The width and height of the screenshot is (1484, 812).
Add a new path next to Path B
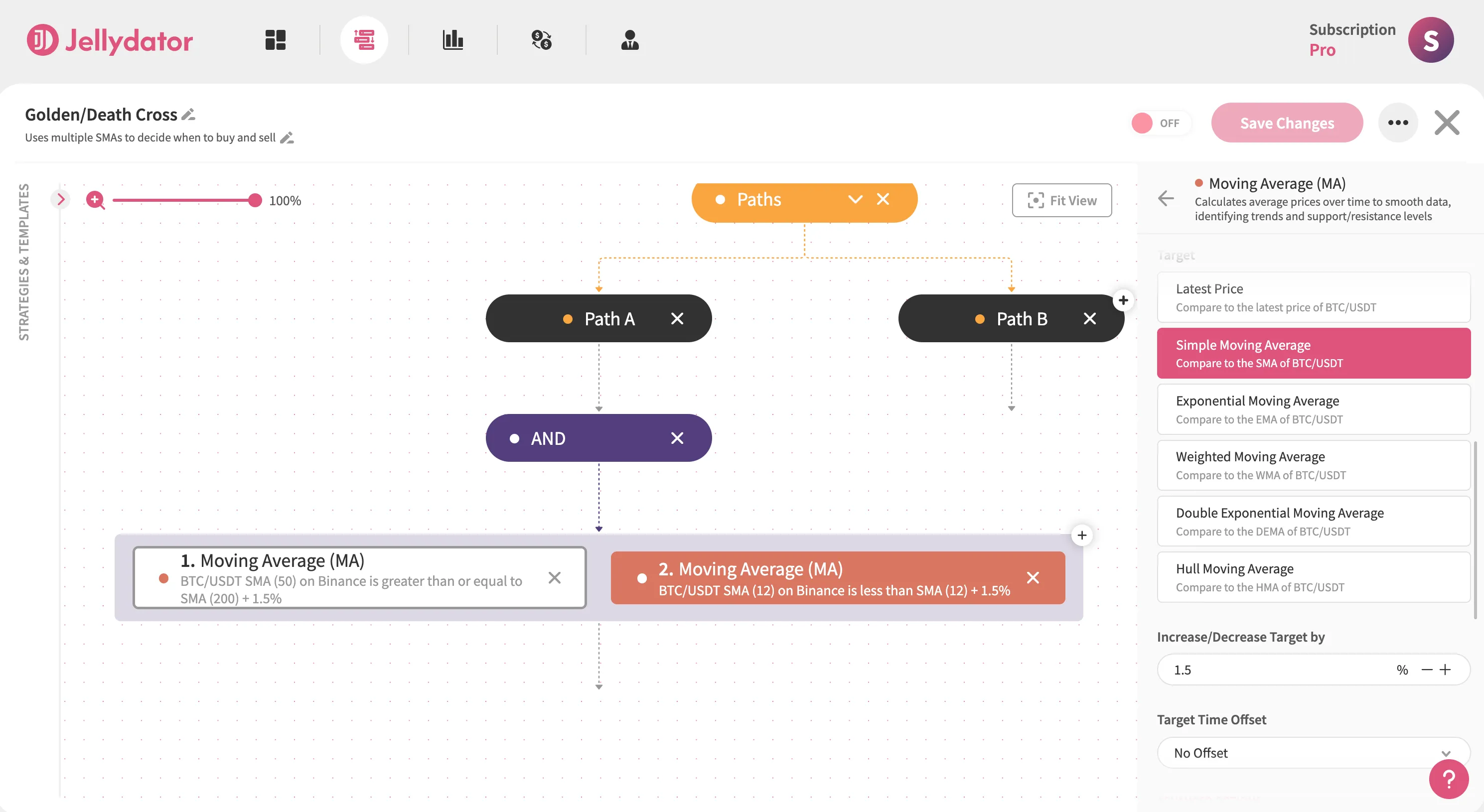click(x=1123, y=300)
